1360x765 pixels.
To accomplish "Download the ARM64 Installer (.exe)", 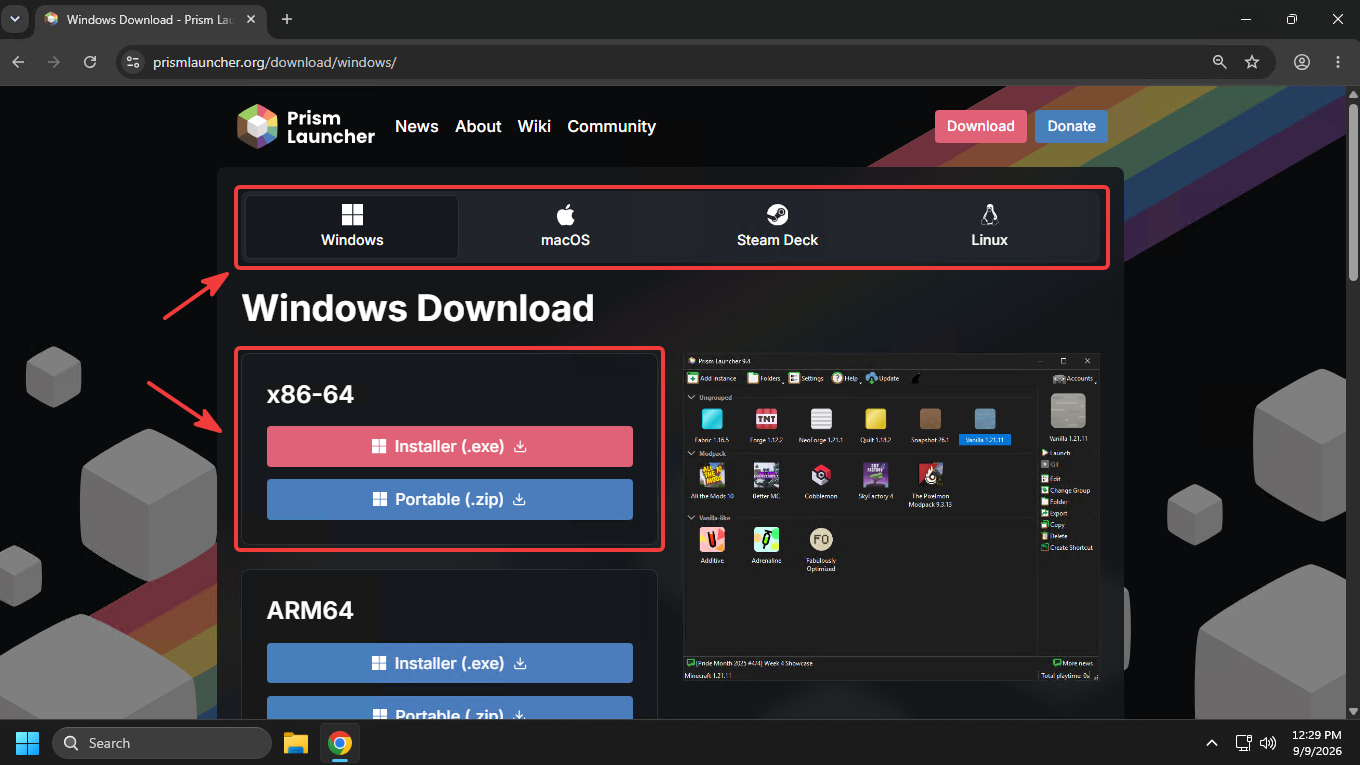I will (450, 663).
